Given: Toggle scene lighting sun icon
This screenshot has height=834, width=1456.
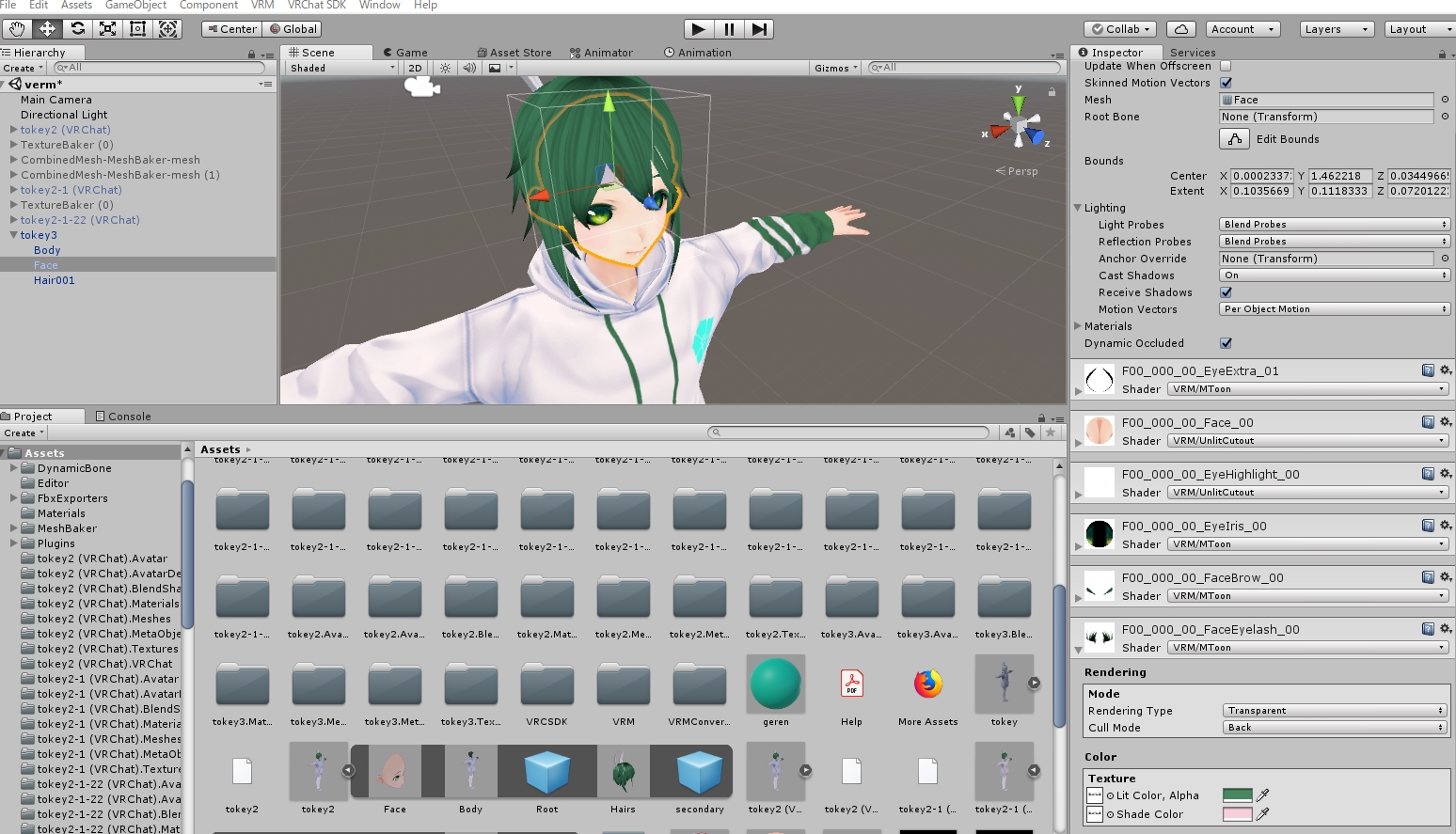Looking at the screenshot, I should [x=445, y=68].
